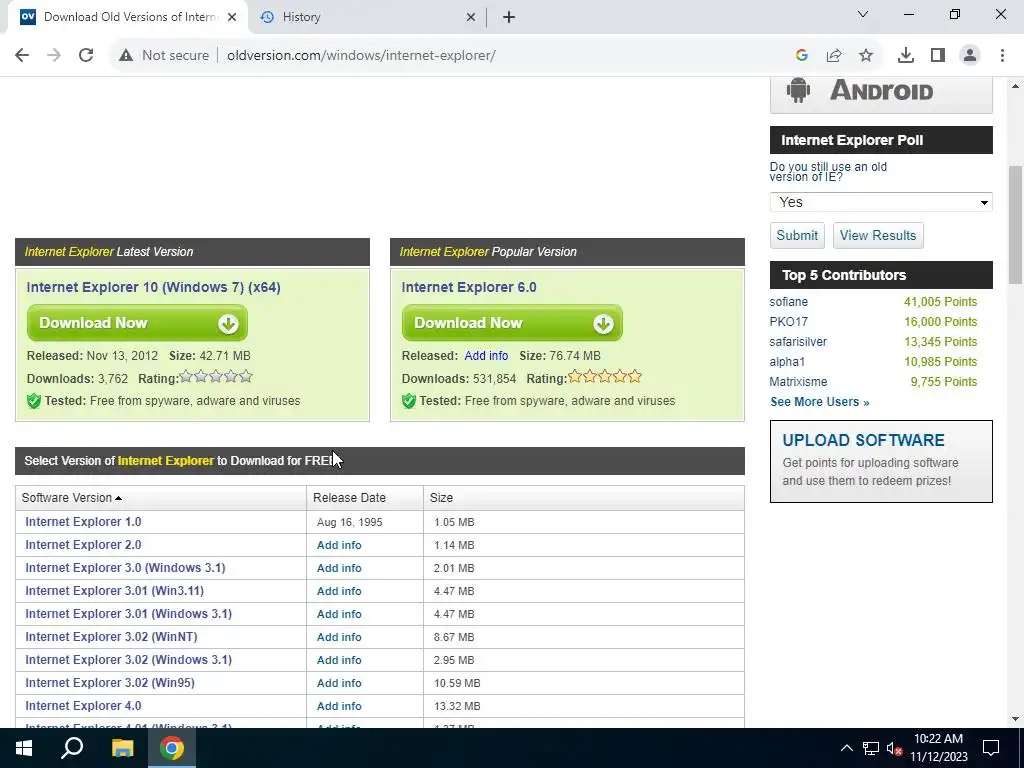Open Internet Explorer 2.0 link
Viewport: 1024px width, 768px height.
point(83,545)
